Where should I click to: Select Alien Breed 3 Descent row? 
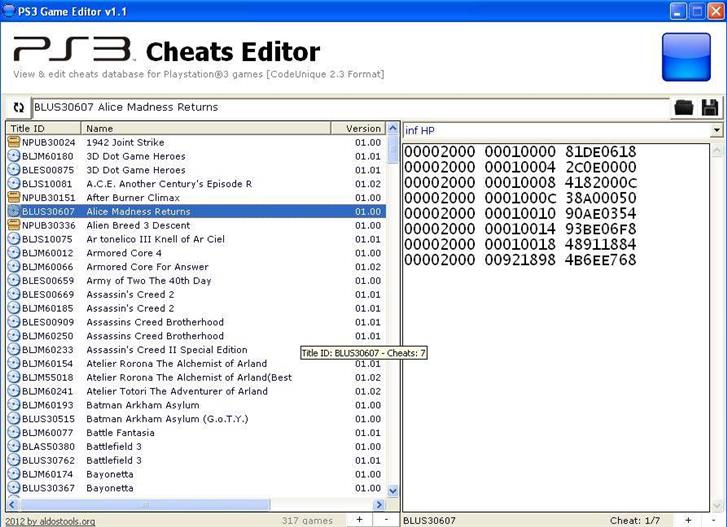coord(196,225)
